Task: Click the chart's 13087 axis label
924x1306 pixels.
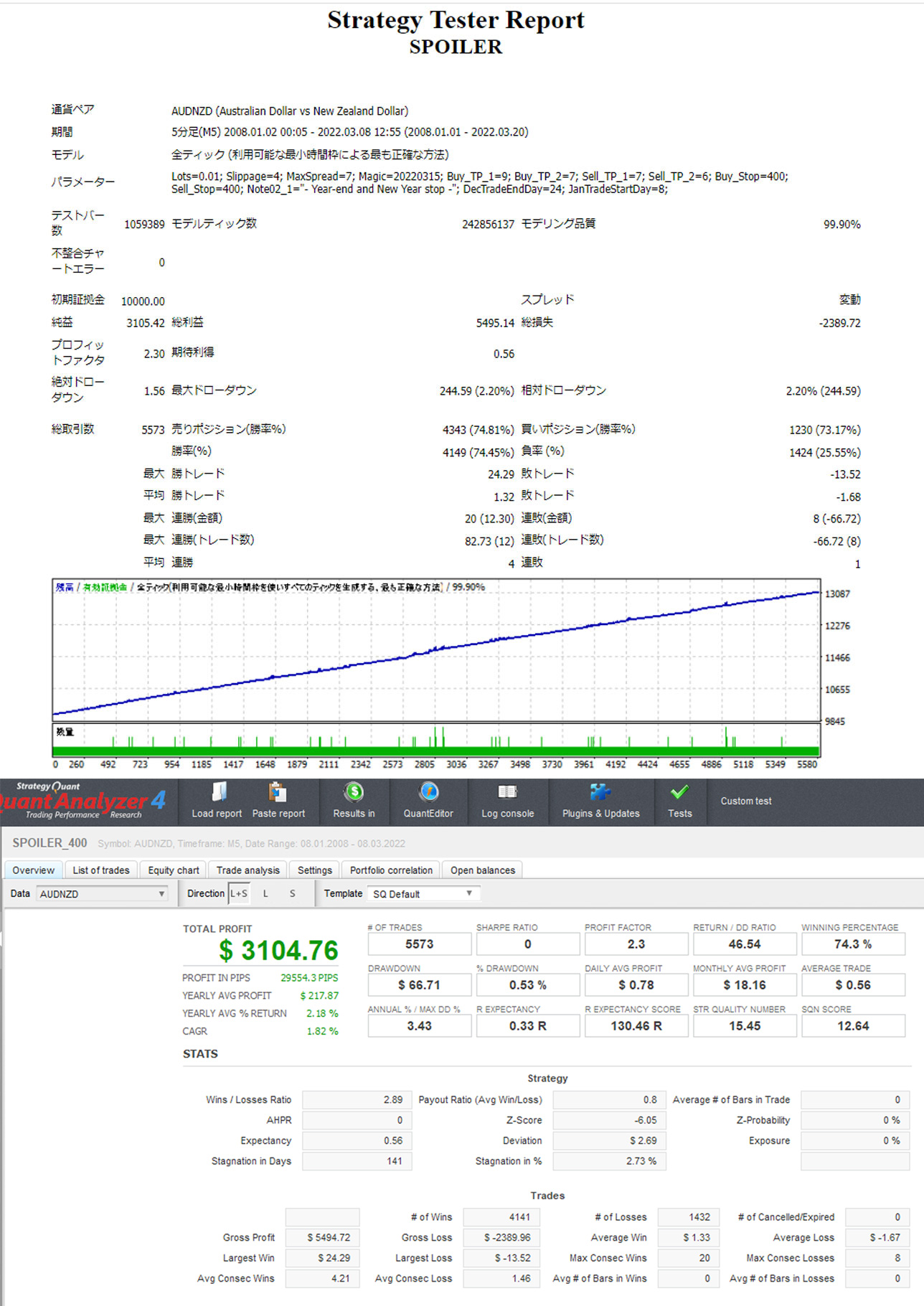Action: [x=837, y=594]
